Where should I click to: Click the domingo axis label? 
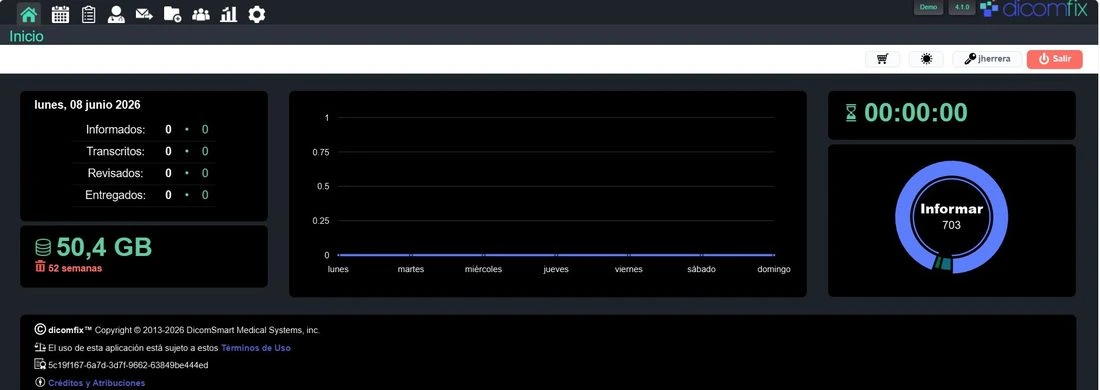click(x=774, y=269)
